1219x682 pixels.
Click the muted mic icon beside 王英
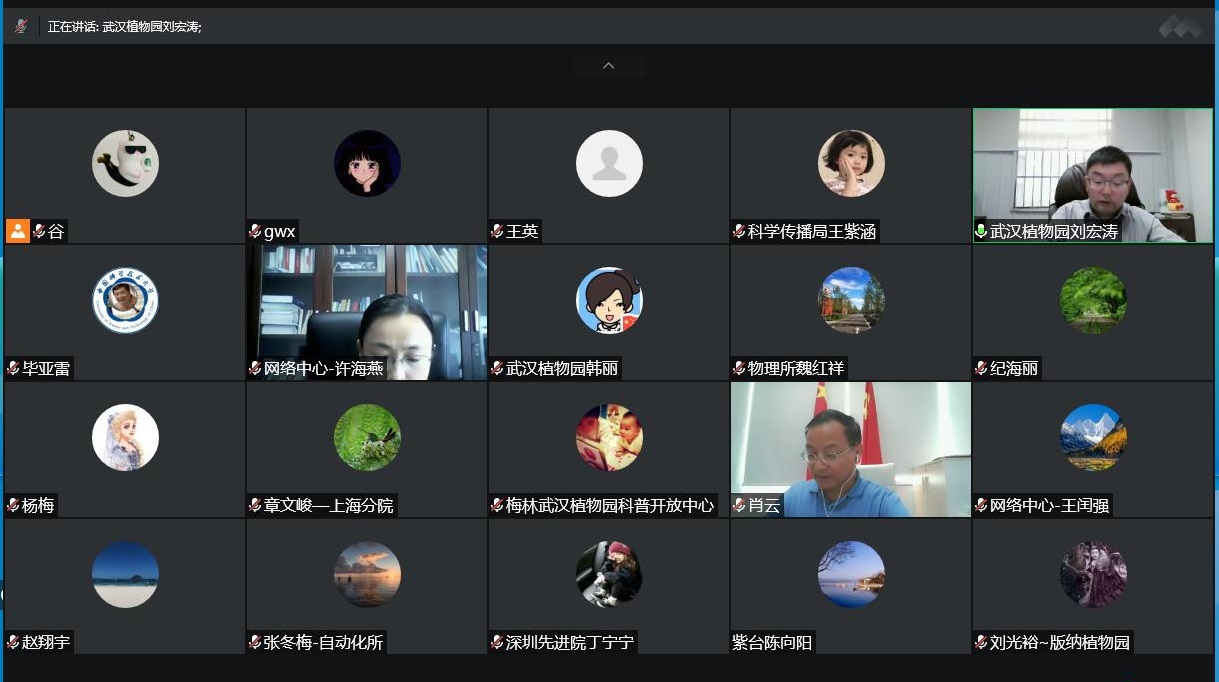tap(497, 232)
